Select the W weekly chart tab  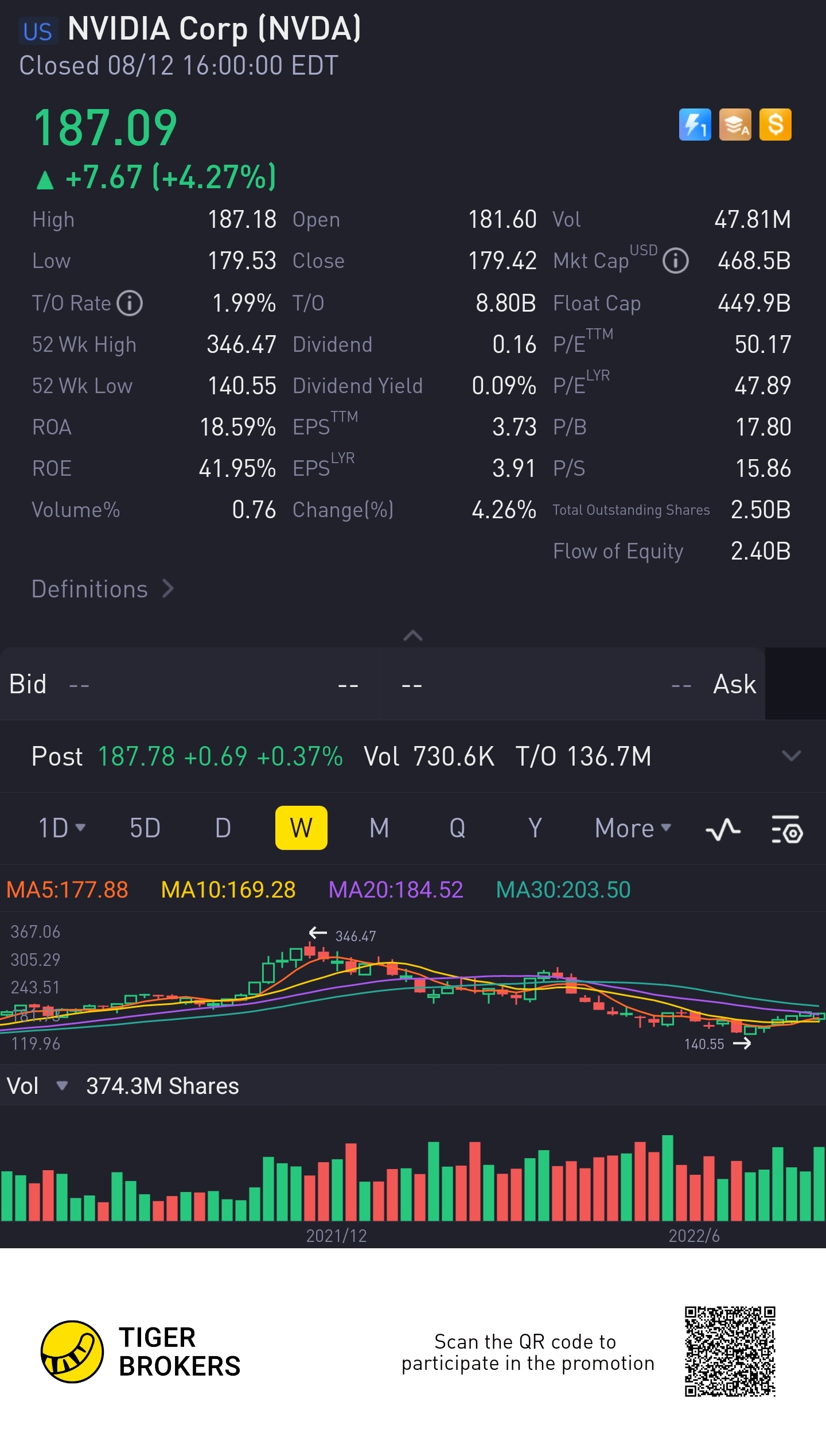[x=301, y=828]
